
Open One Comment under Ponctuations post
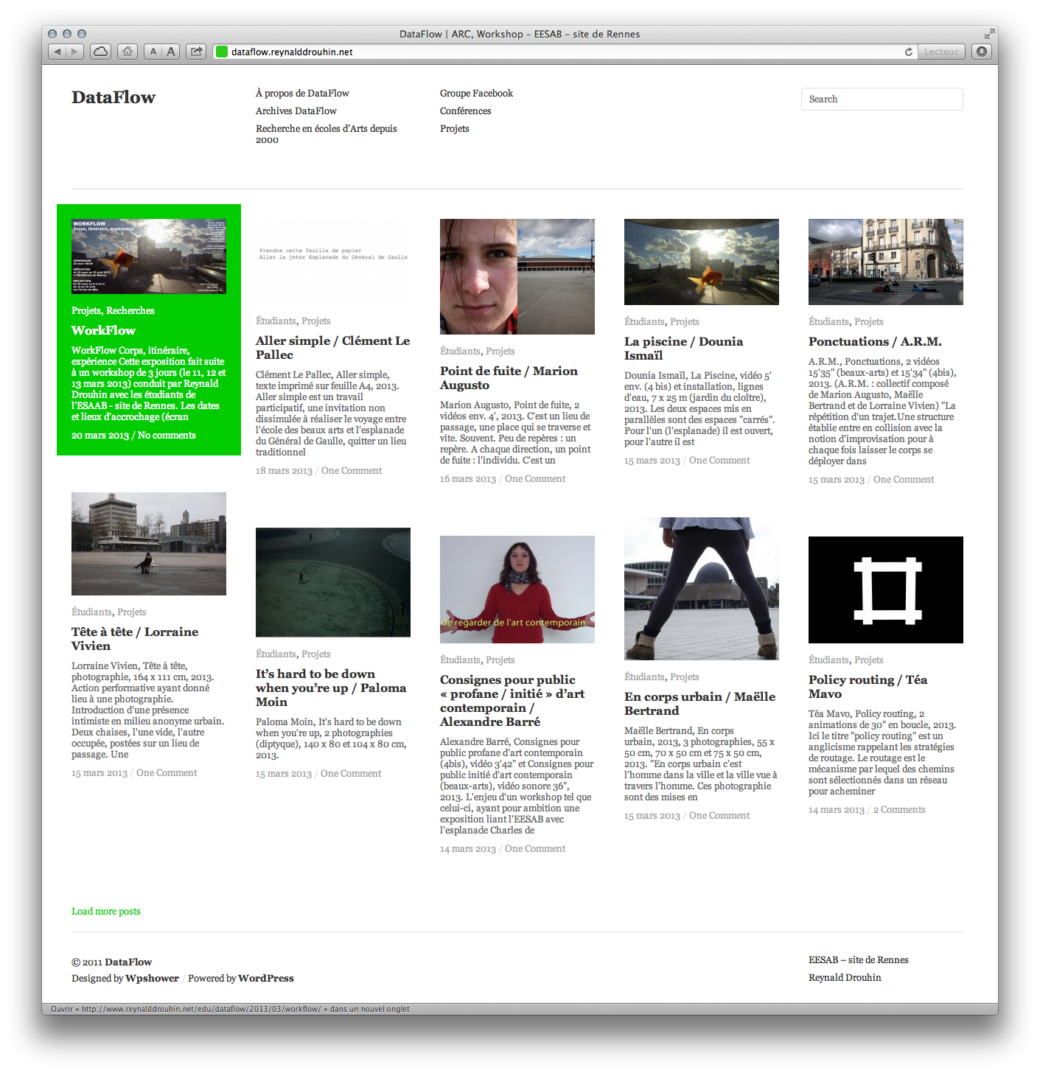pos(903,480)
